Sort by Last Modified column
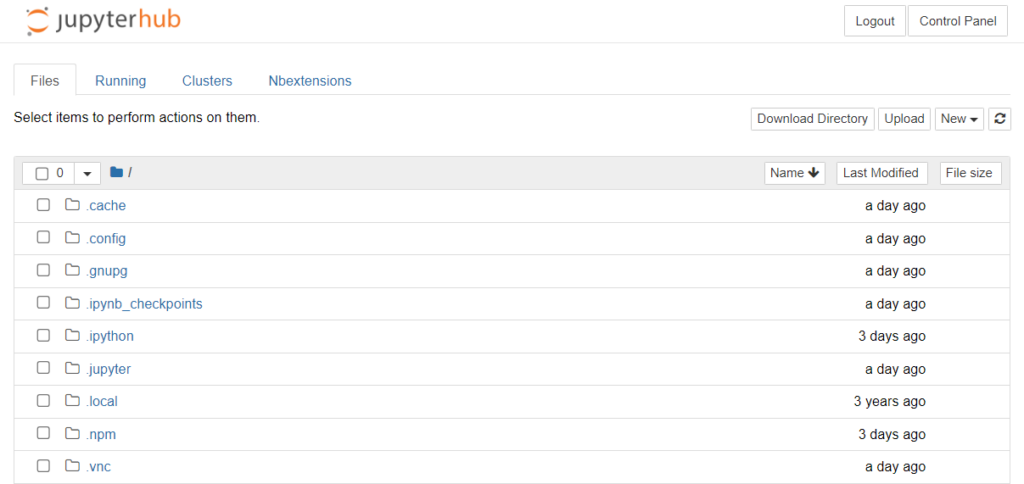 [881, 173]
